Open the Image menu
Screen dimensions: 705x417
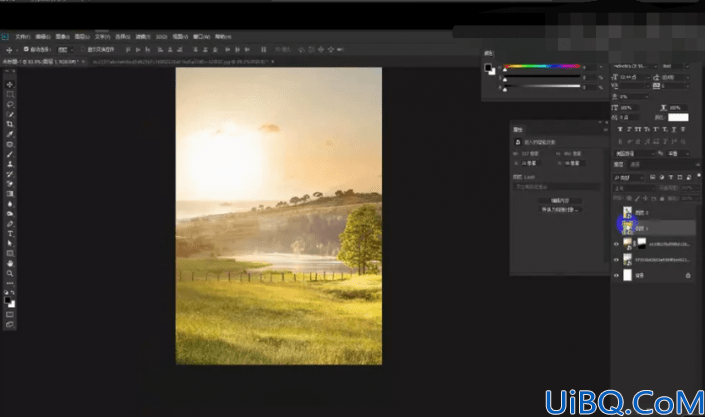pos(62,36)
